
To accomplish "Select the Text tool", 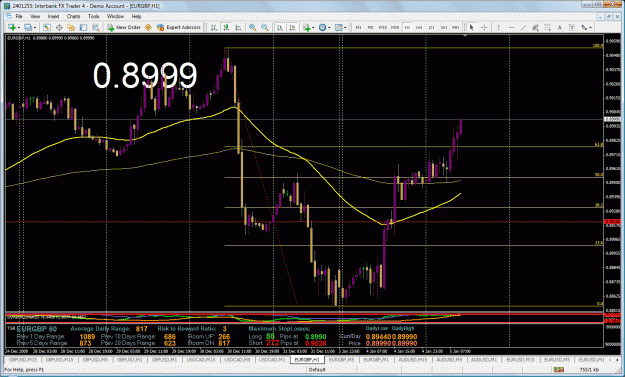I will click(x=560, y=27).
